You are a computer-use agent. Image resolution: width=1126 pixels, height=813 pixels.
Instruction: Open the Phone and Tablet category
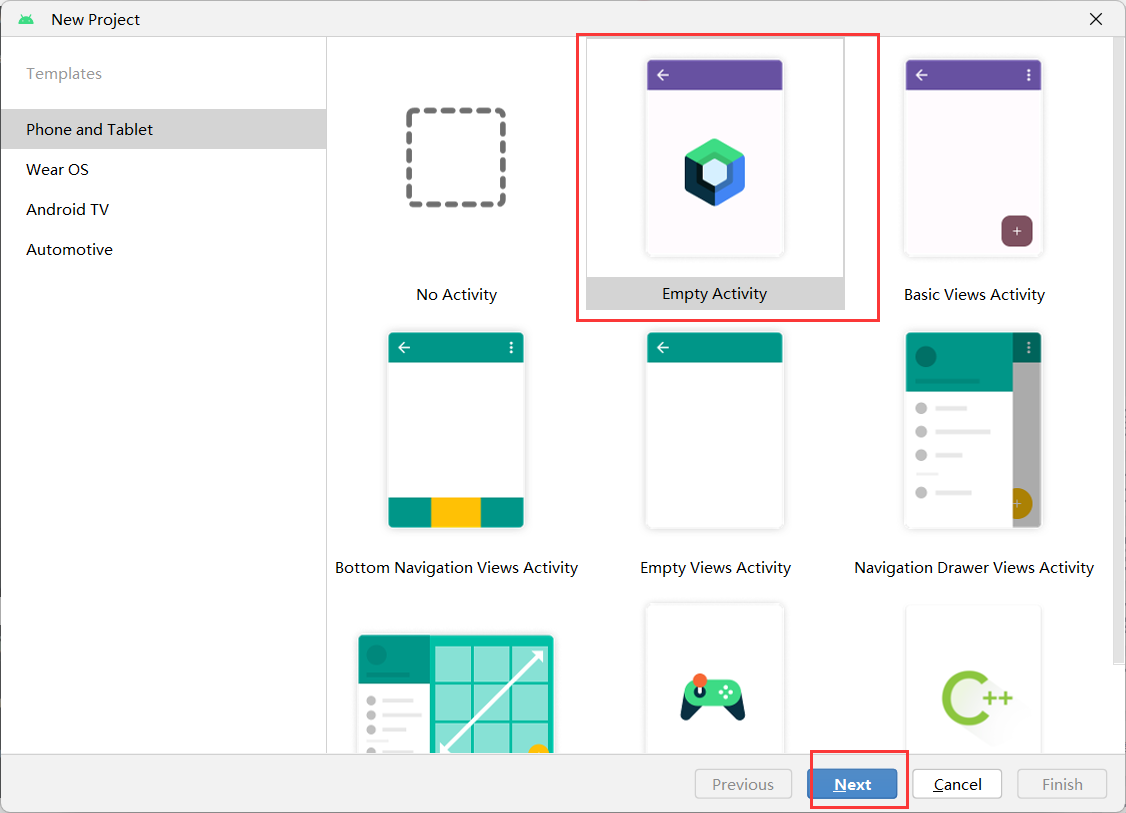(x=164, y=129)
